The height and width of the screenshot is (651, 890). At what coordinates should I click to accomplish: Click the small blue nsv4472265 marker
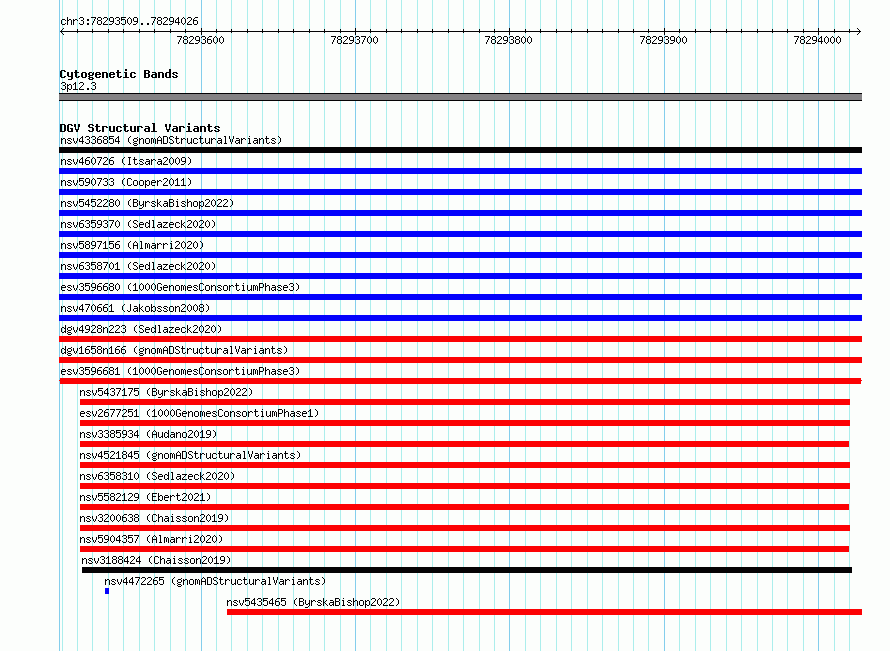coord(107,591)
